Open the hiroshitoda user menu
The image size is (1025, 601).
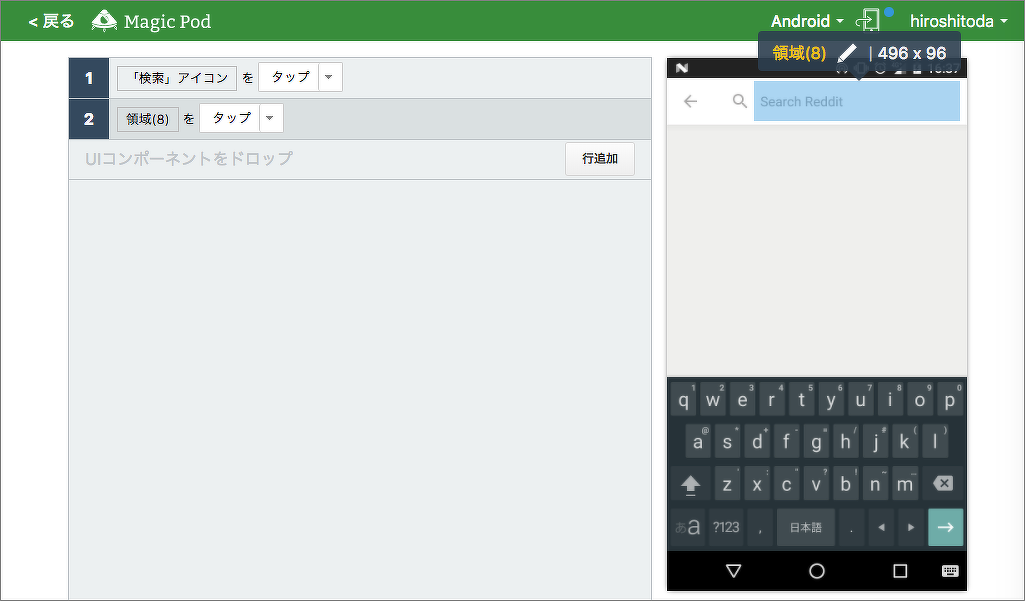[x=958, y=21]
